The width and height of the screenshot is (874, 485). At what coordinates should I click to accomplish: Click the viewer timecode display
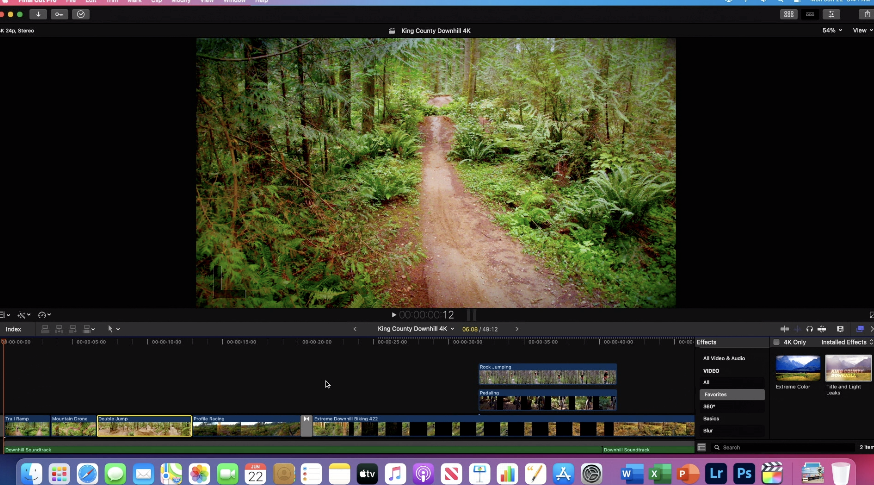click(x=426, y=315)
